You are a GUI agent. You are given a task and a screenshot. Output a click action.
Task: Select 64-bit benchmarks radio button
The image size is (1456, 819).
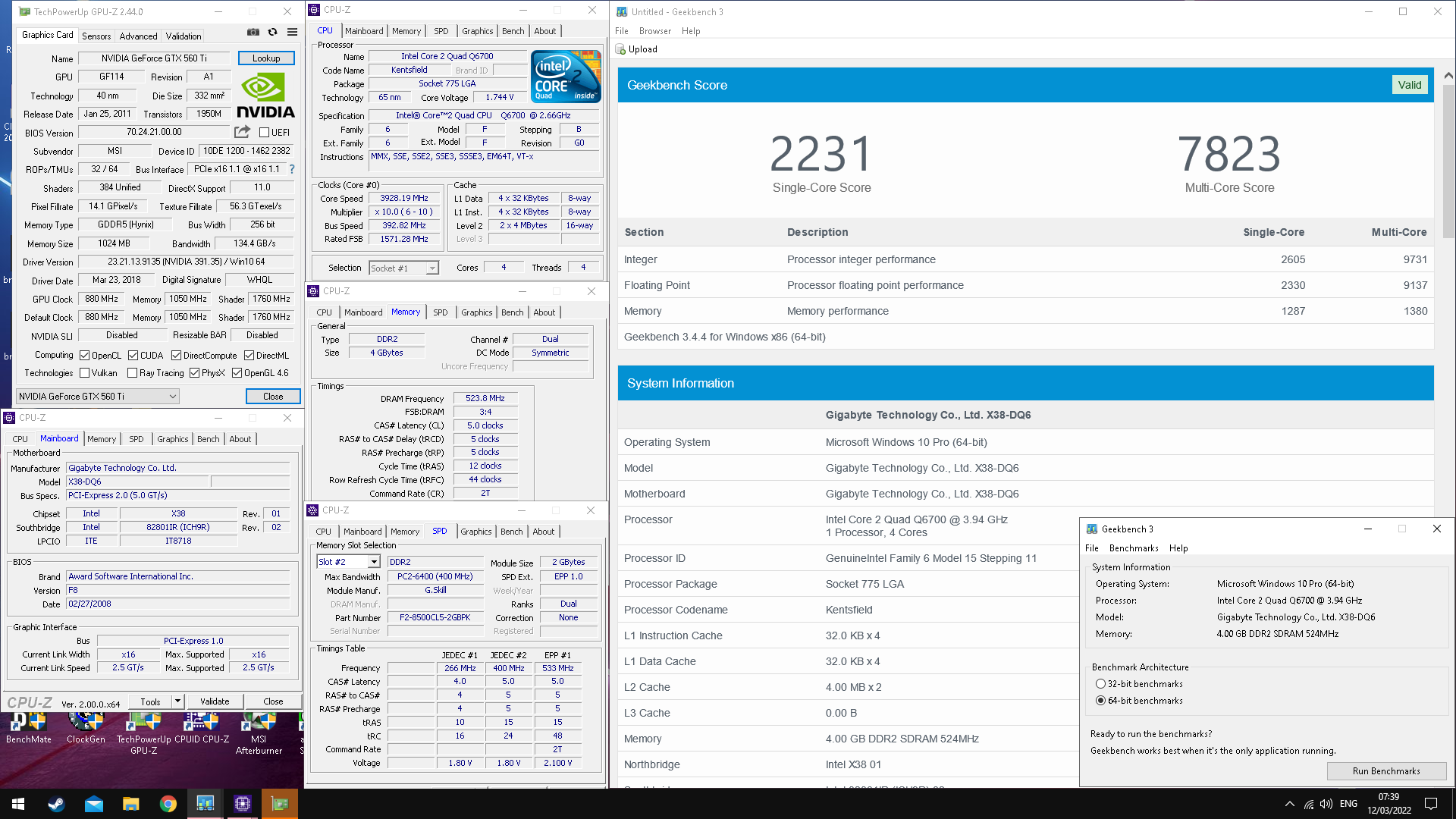click(1100, 701)
